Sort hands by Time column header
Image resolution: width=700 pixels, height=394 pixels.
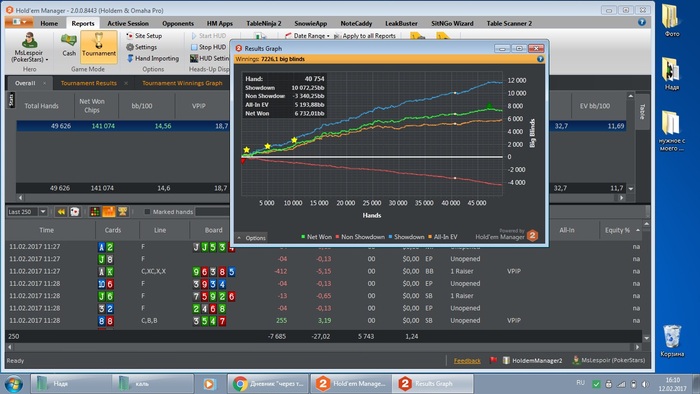46,230
